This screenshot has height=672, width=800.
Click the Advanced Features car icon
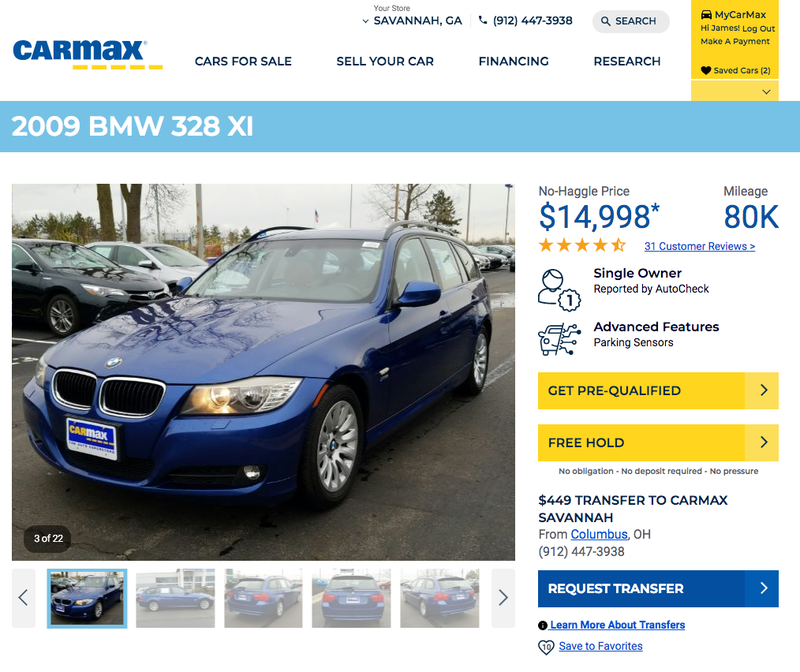[559, 339]
